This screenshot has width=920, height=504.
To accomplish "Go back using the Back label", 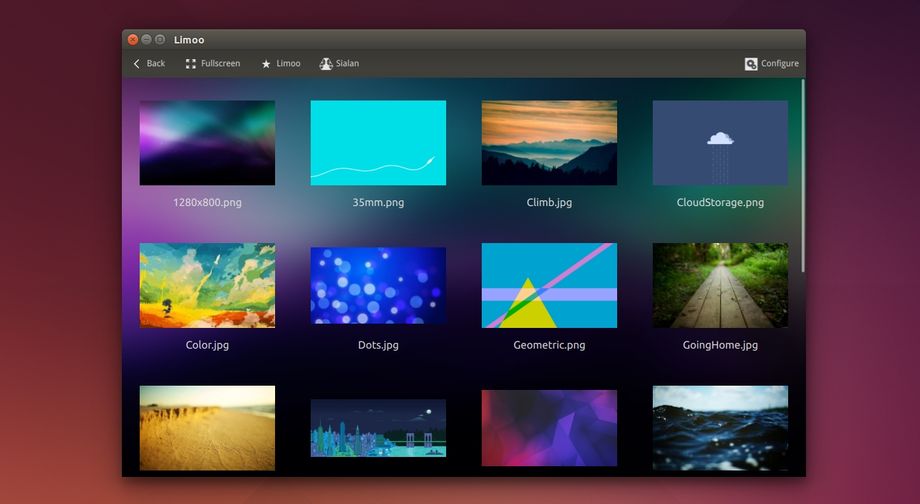I will (155, 63).
